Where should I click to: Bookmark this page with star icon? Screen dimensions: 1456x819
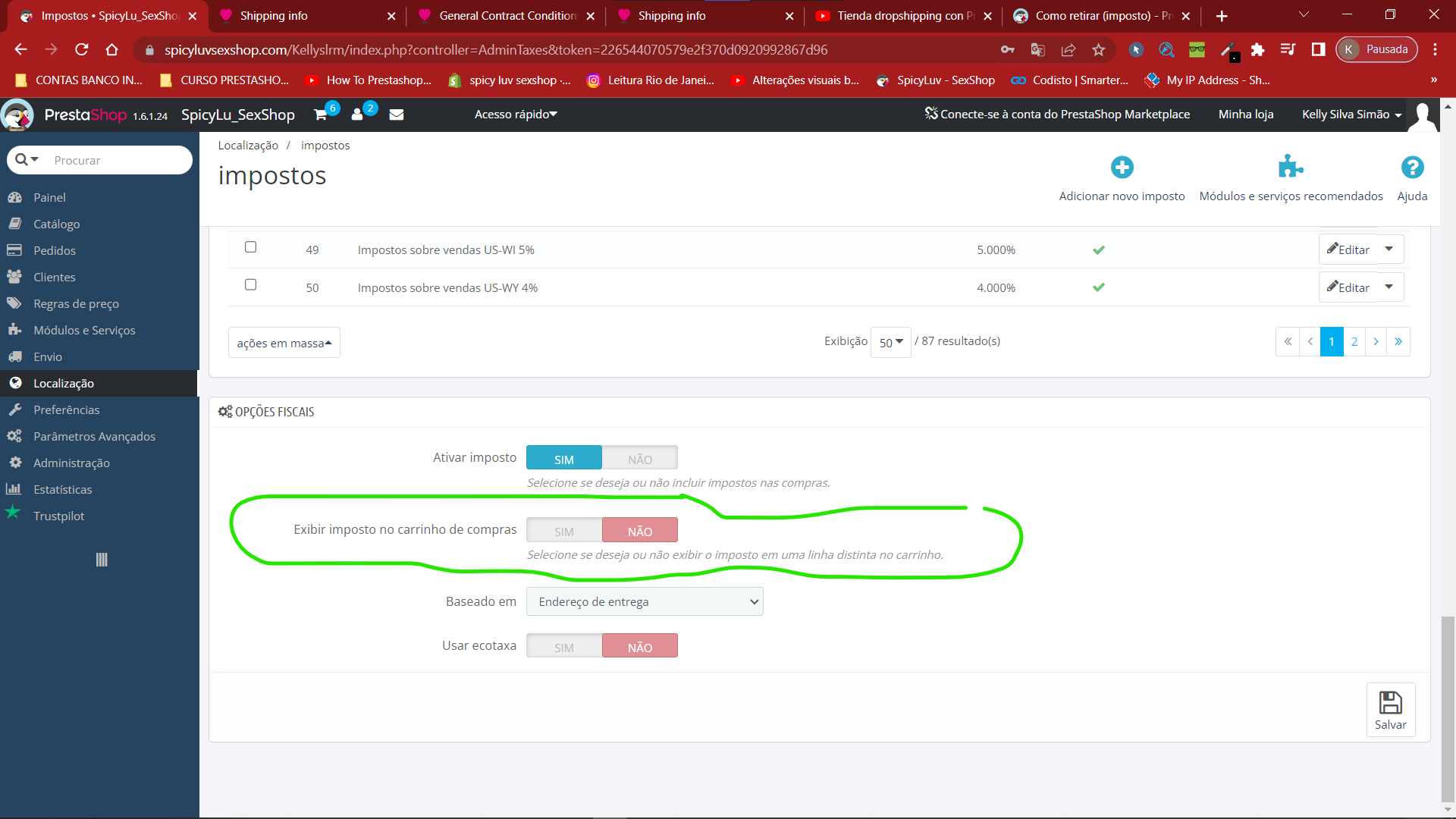tap(1098, 49)
